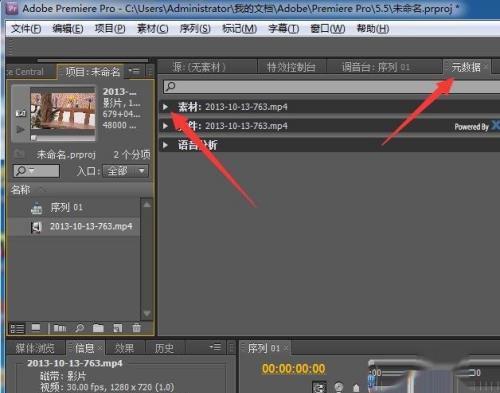Click the poster frame icon beside thumbnail

(21, 114)
